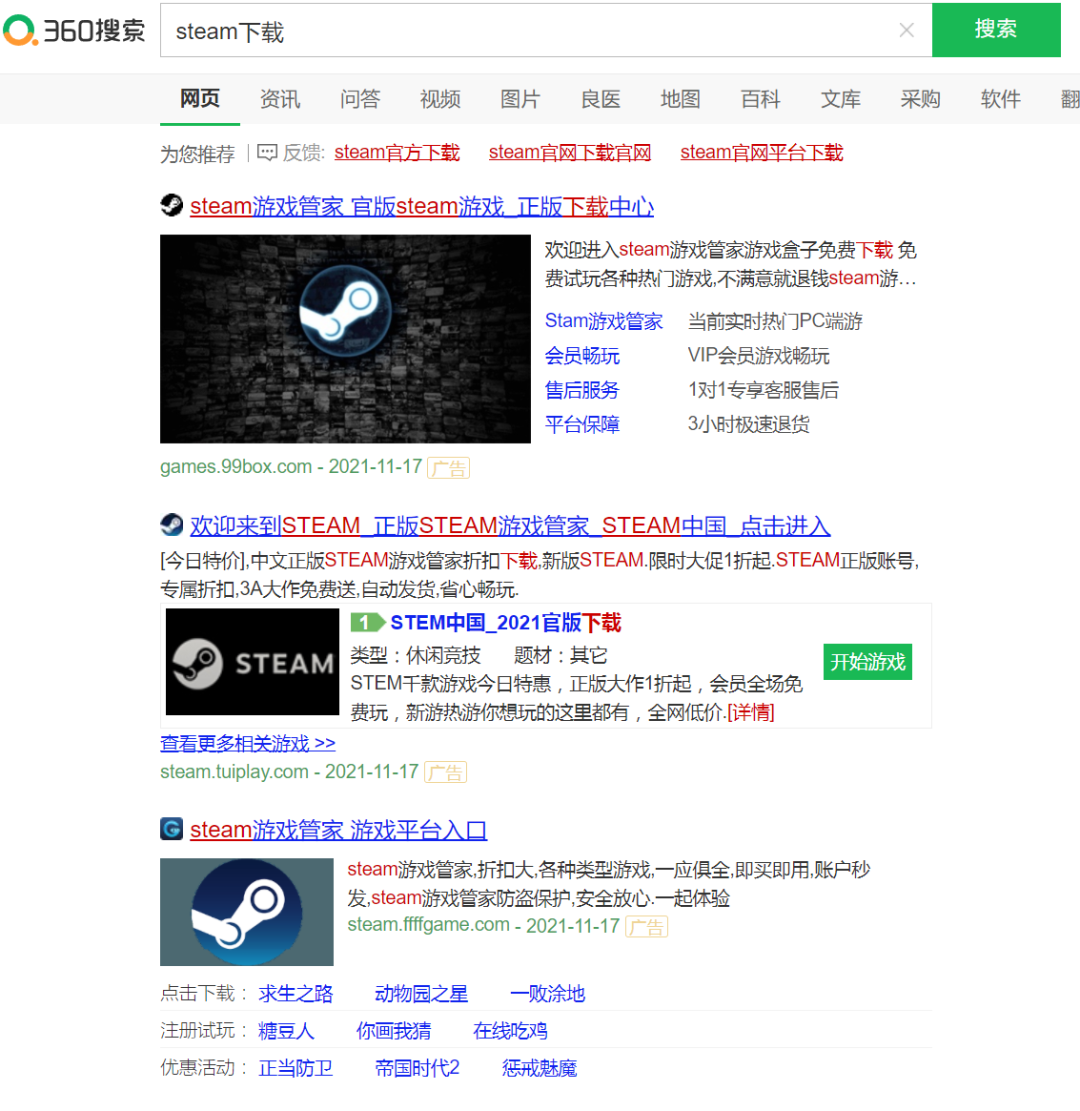The width and height of the screenshot is (1080, 1111).
Task: Open the 图片 tab
Action: (x=520, y=98)
